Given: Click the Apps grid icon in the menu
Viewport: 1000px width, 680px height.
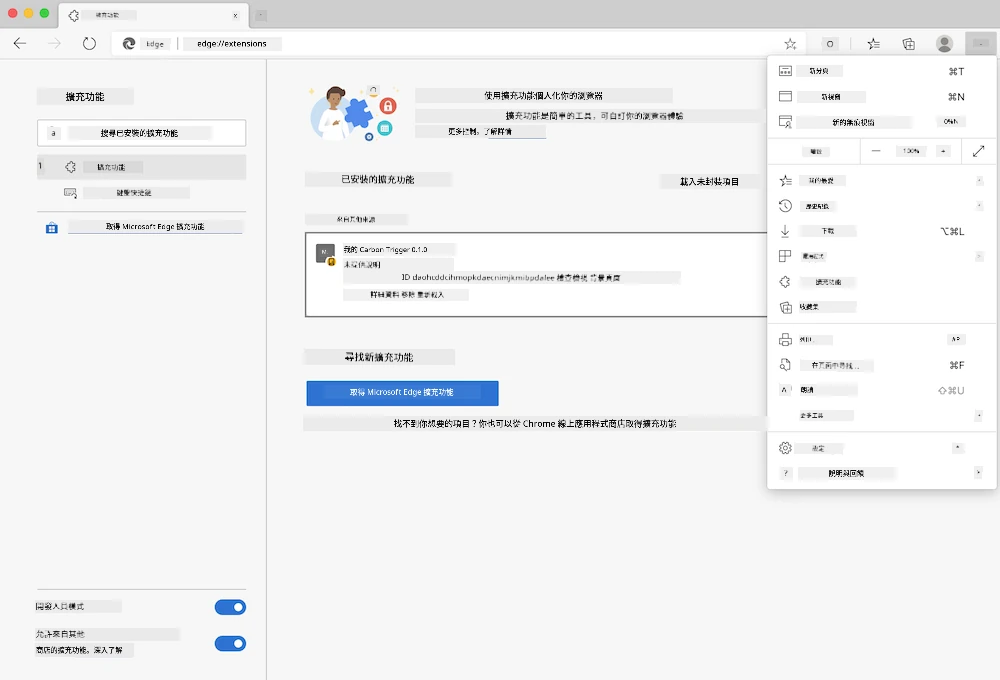Looking at the screenshot, I should pyautogui.click(x=785, y=256).
